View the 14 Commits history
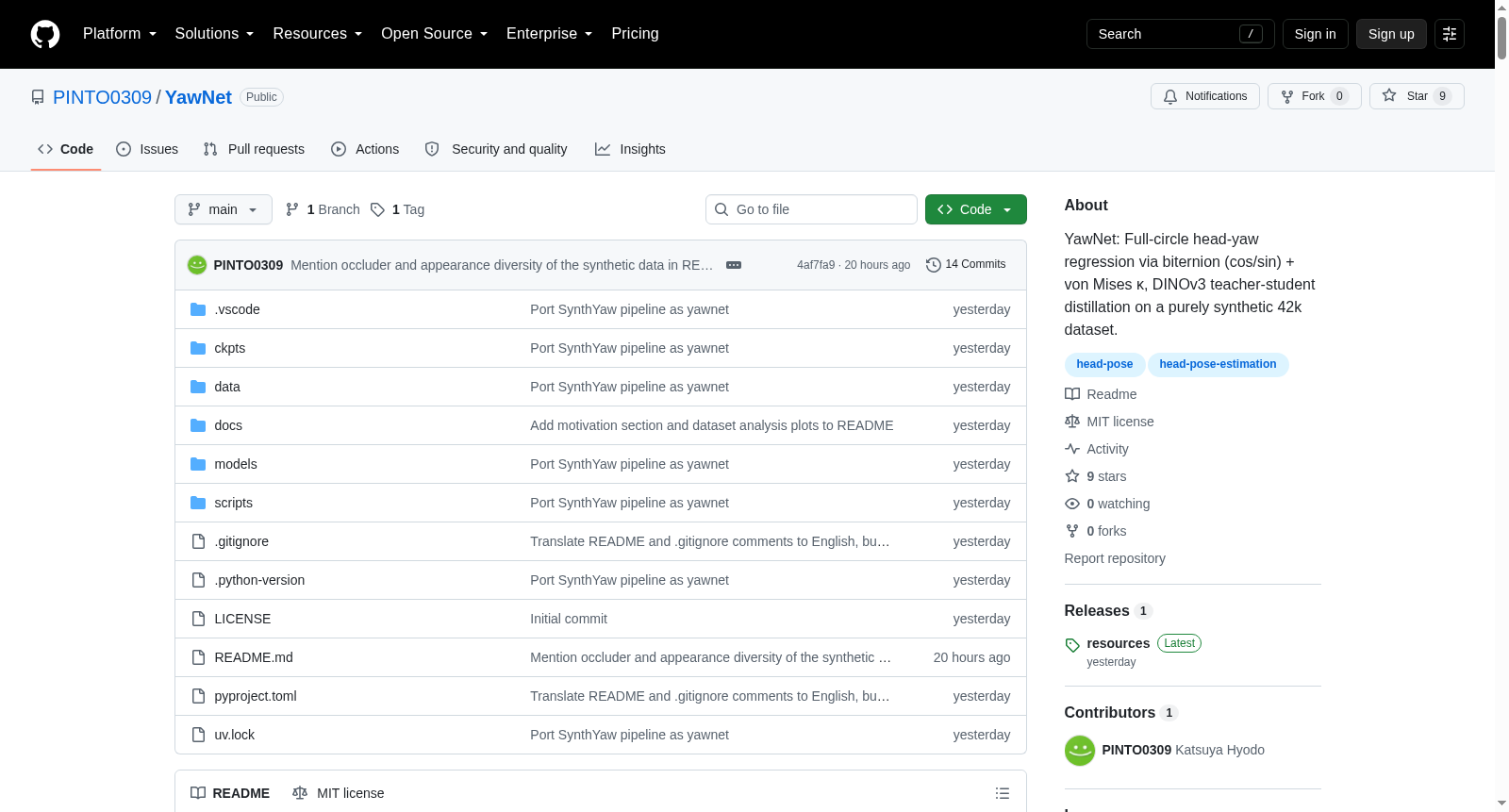The height and width of the screenshot is (812, 1509). [966, 265]
